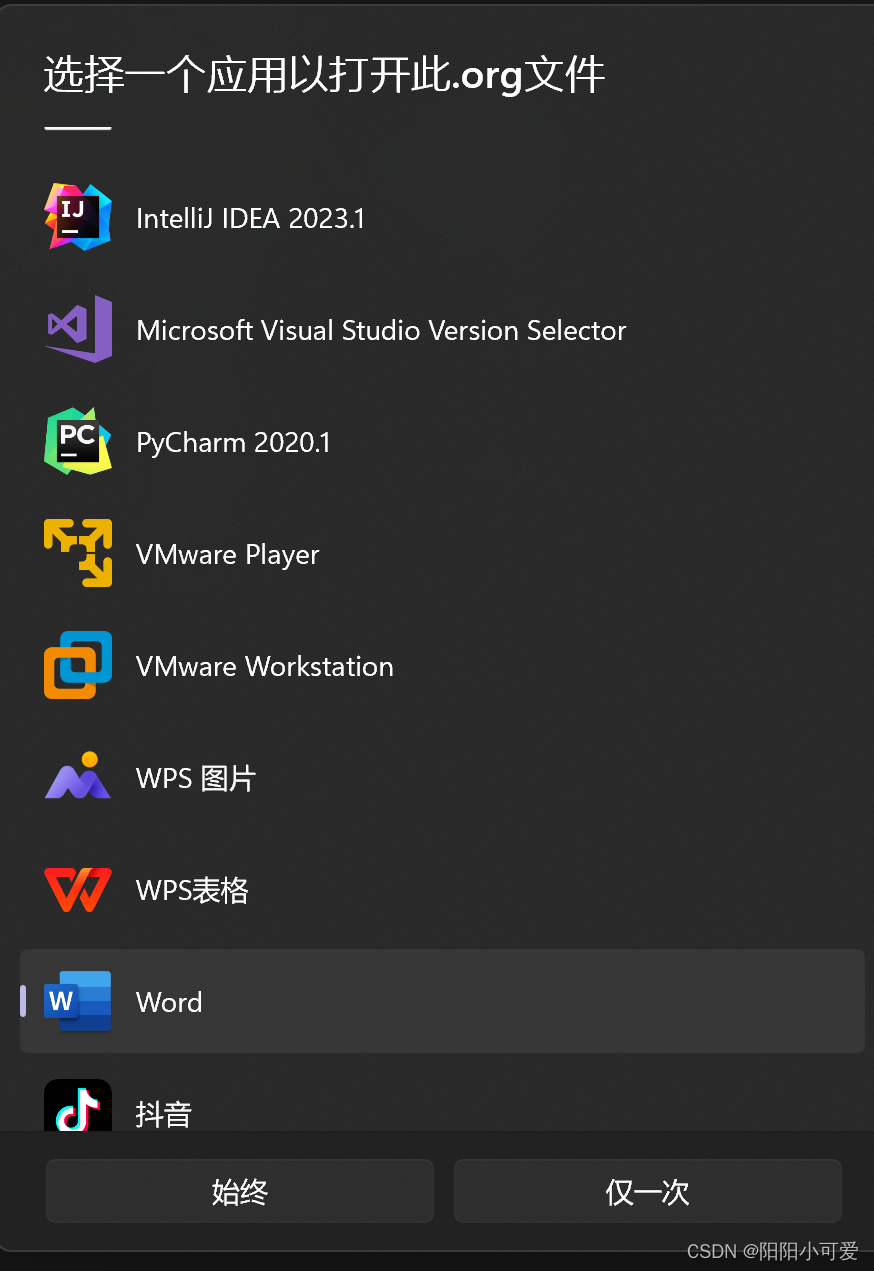Click the Word app icon
The width and height of the screenshot is (874, 1271).
(78, 1001)
